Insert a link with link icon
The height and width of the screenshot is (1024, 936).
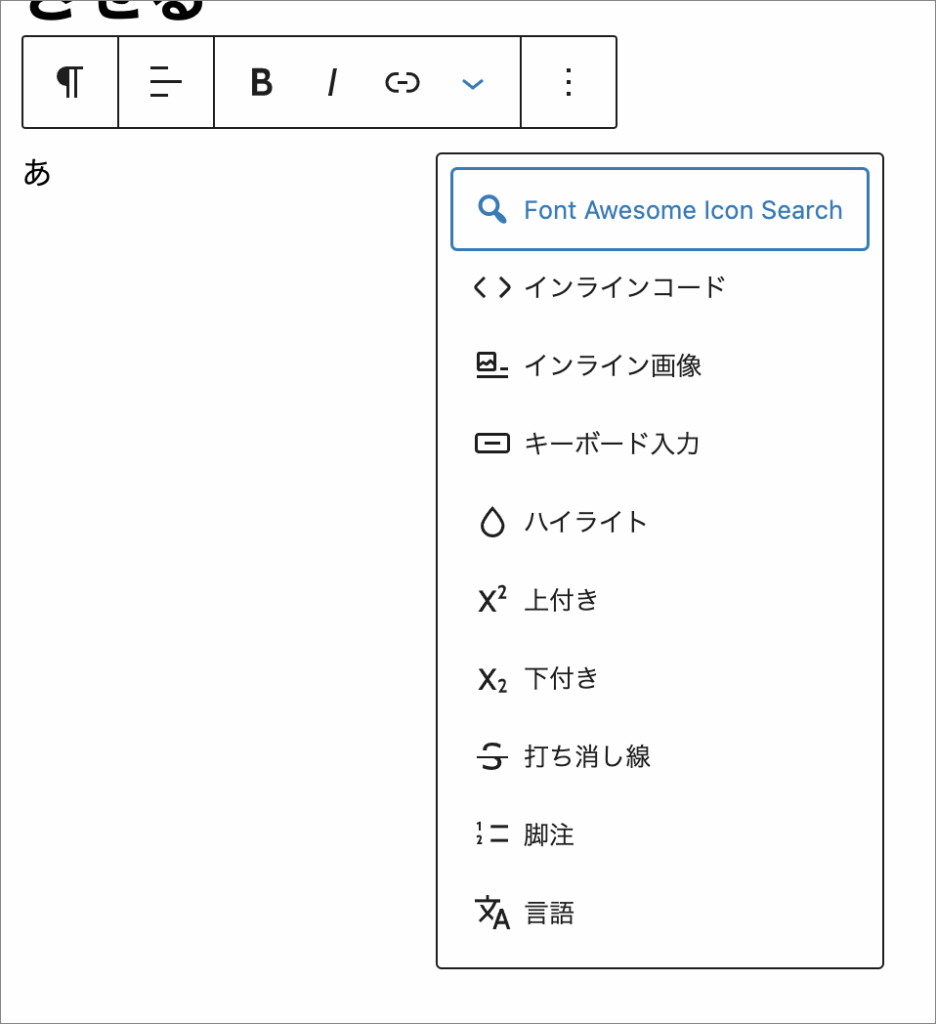click(x=402, y=83)
